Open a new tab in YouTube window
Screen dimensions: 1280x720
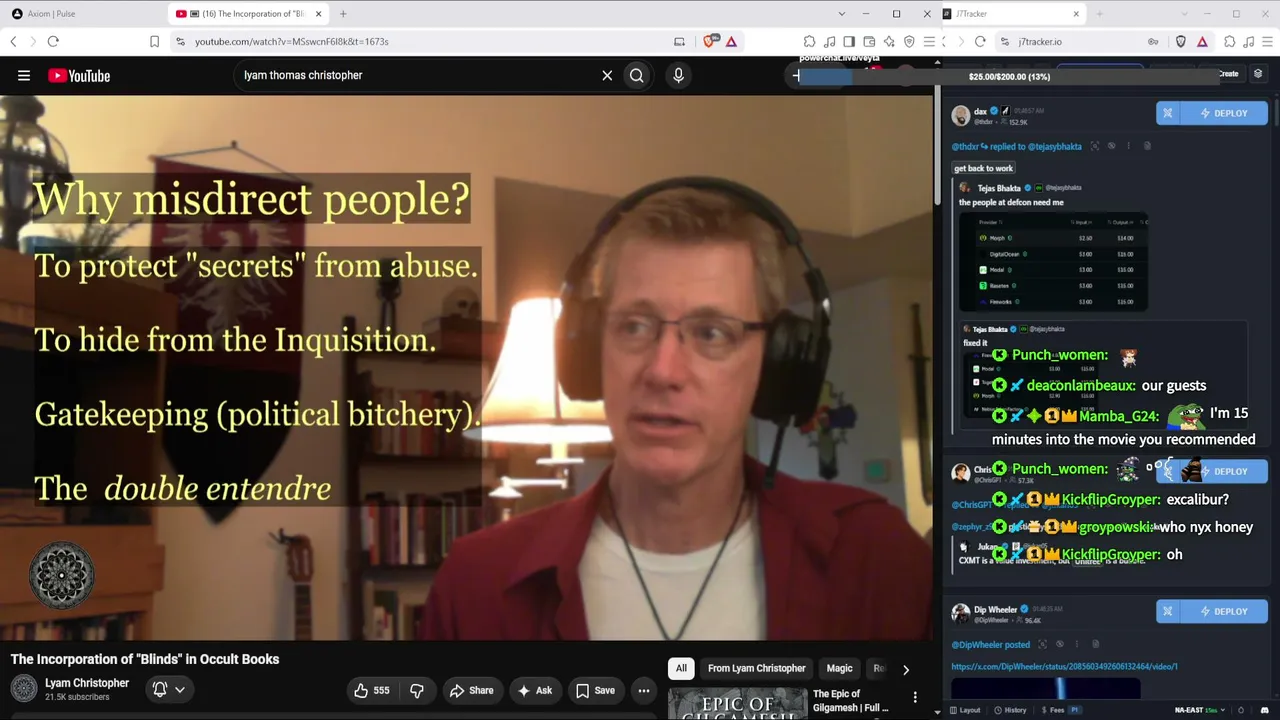pos(343,14)
